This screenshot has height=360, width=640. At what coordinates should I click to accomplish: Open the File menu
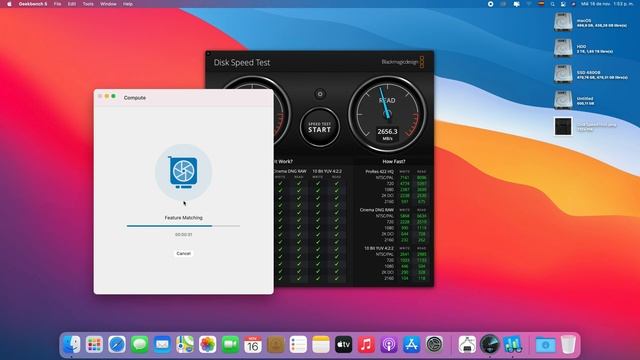click(58, 4)
